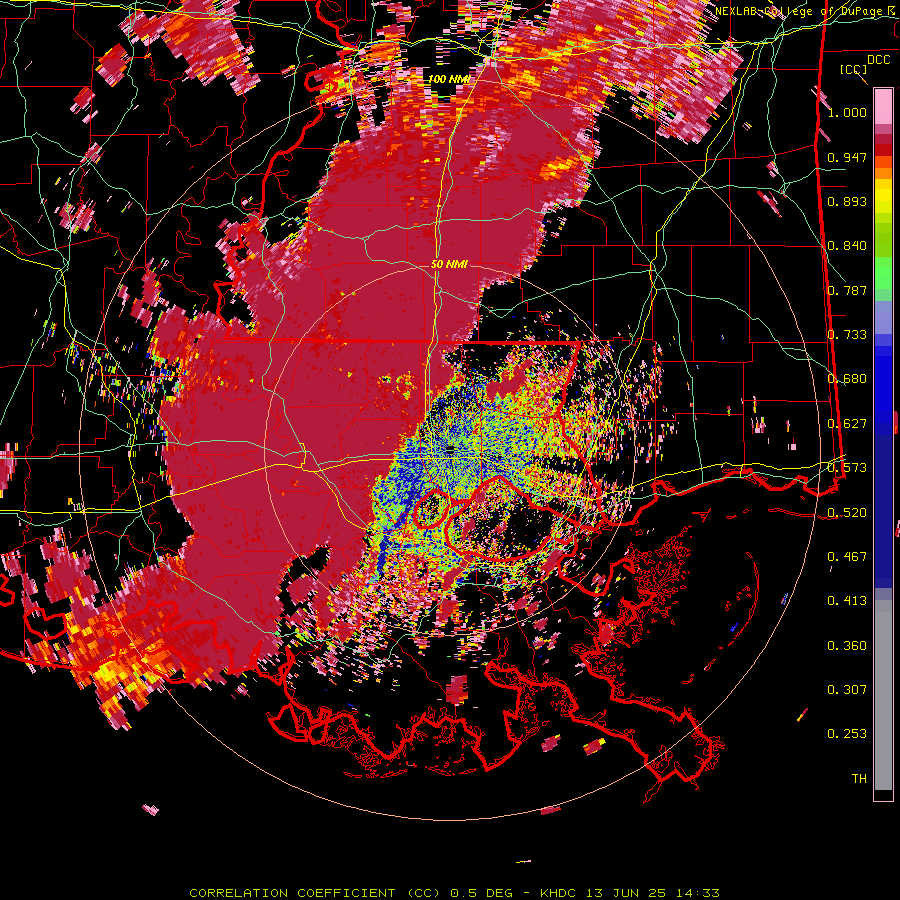Click the TH threshold label on scale
Image resolution: width=900 pixels, height=900 pixels.
pos(859,779)
